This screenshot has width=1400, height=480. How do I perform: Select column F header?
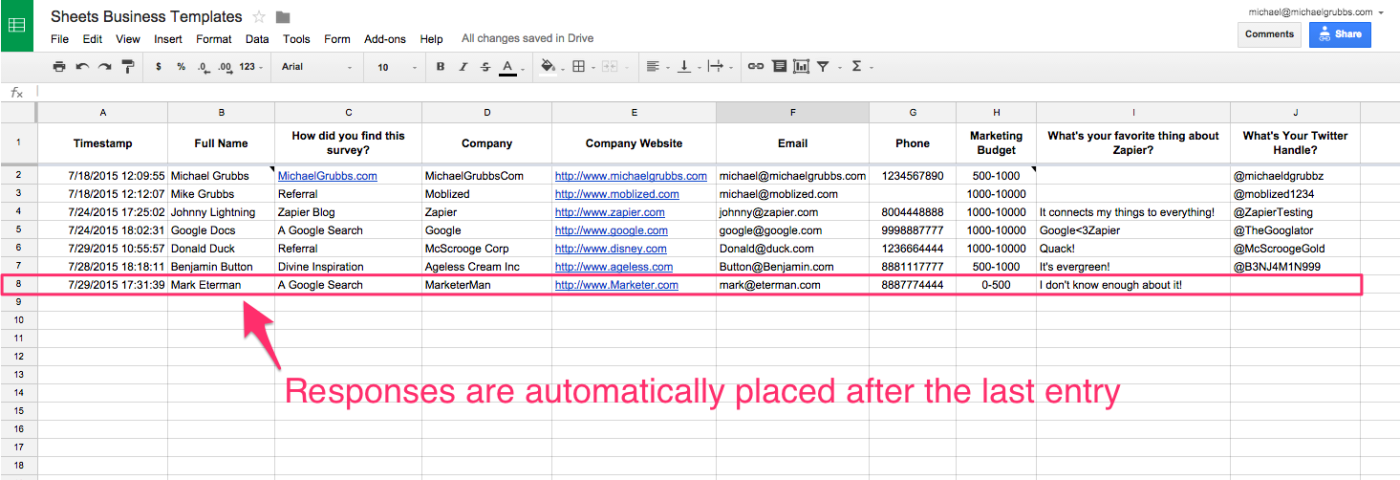click(x=792, y=112)
